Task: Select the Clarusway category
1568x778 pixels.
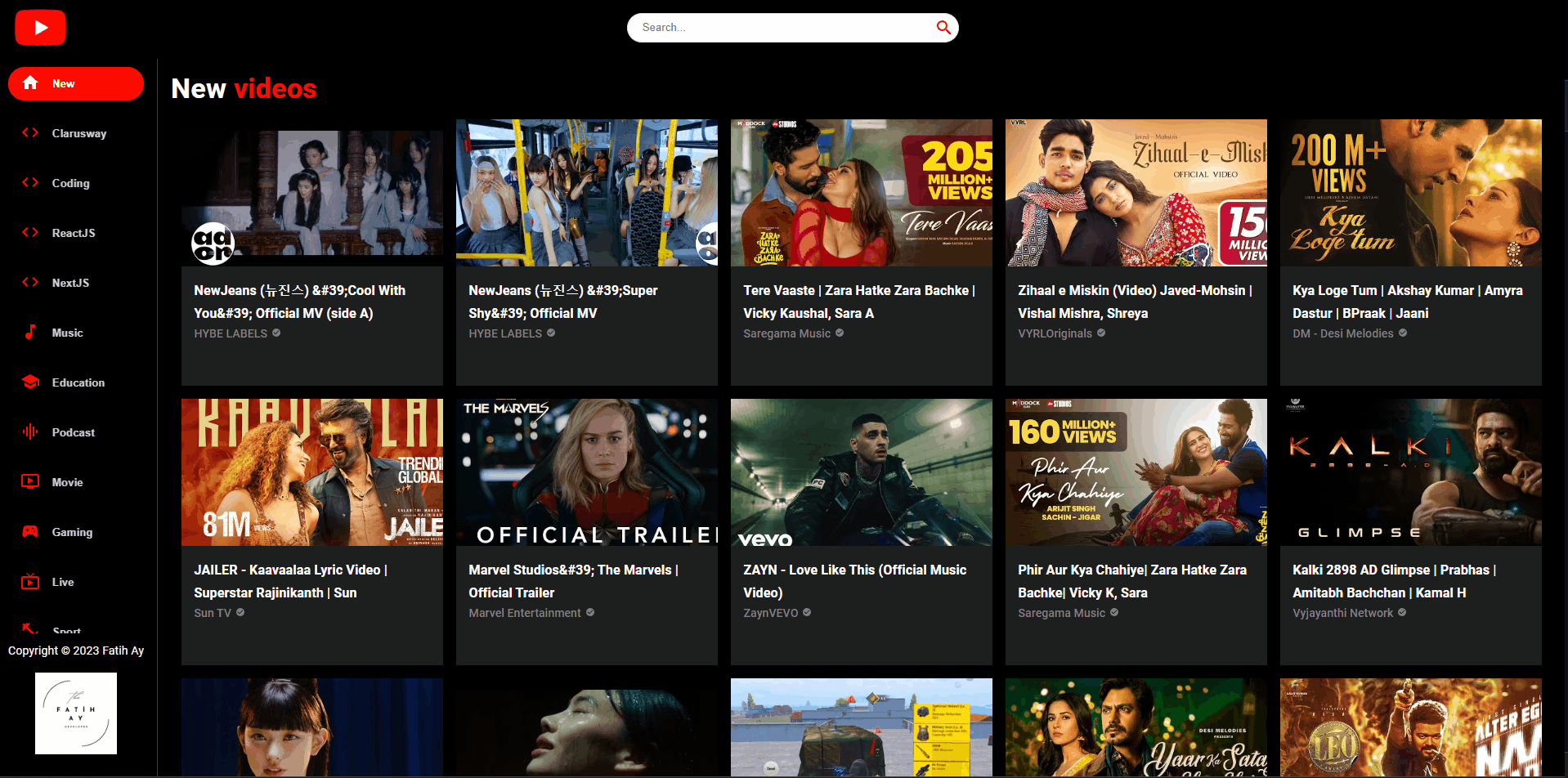Action: click(76, 133)
